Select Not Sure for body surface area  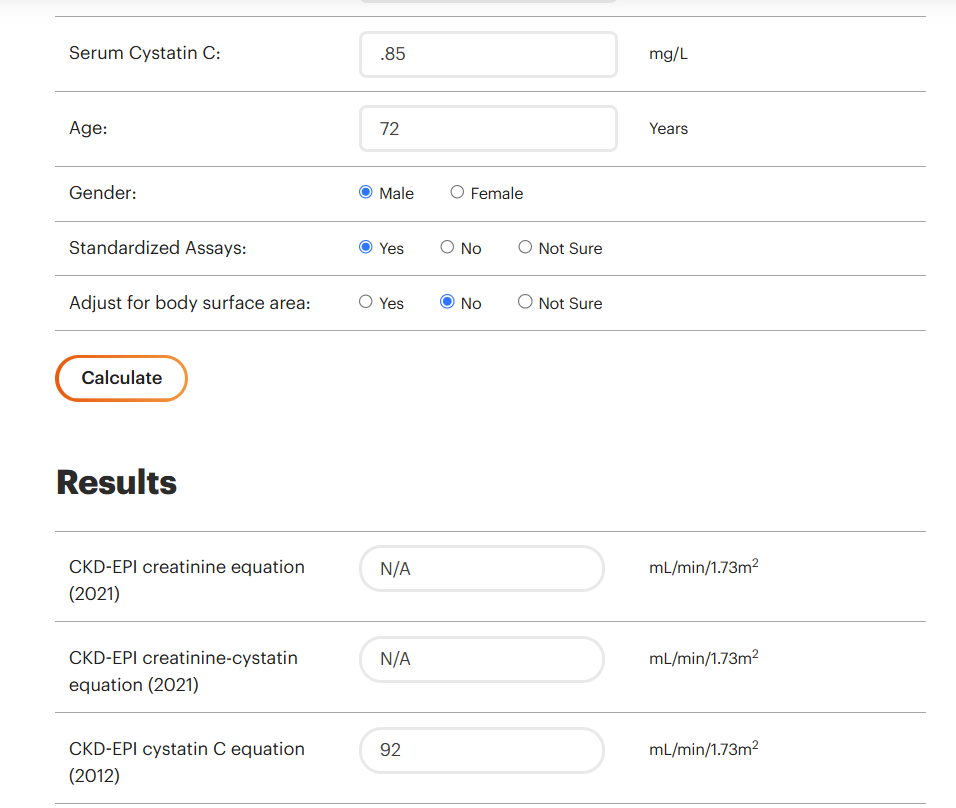click(525, 302)
